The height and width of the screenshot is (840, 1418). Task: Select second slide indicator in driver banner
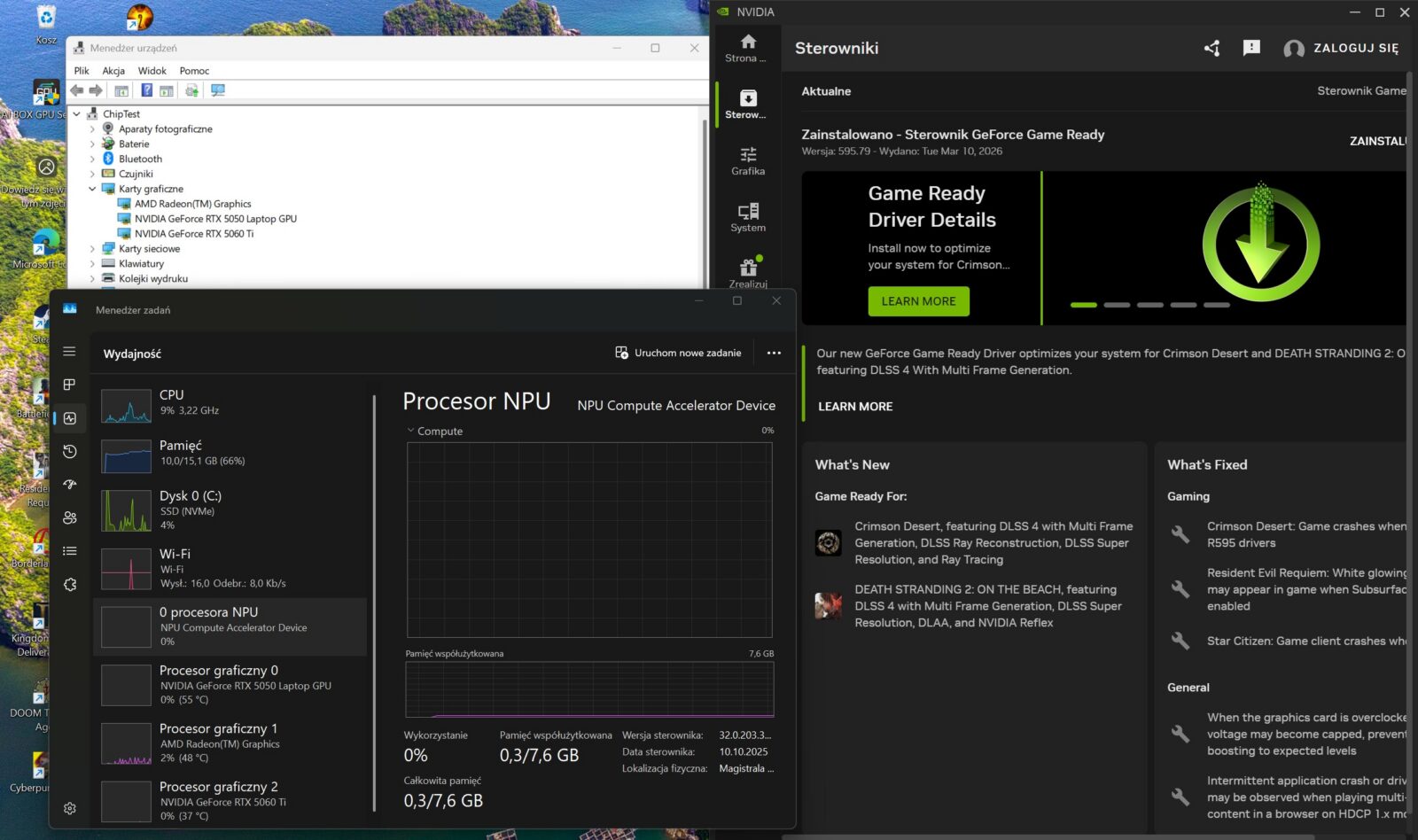[1117, 305]
